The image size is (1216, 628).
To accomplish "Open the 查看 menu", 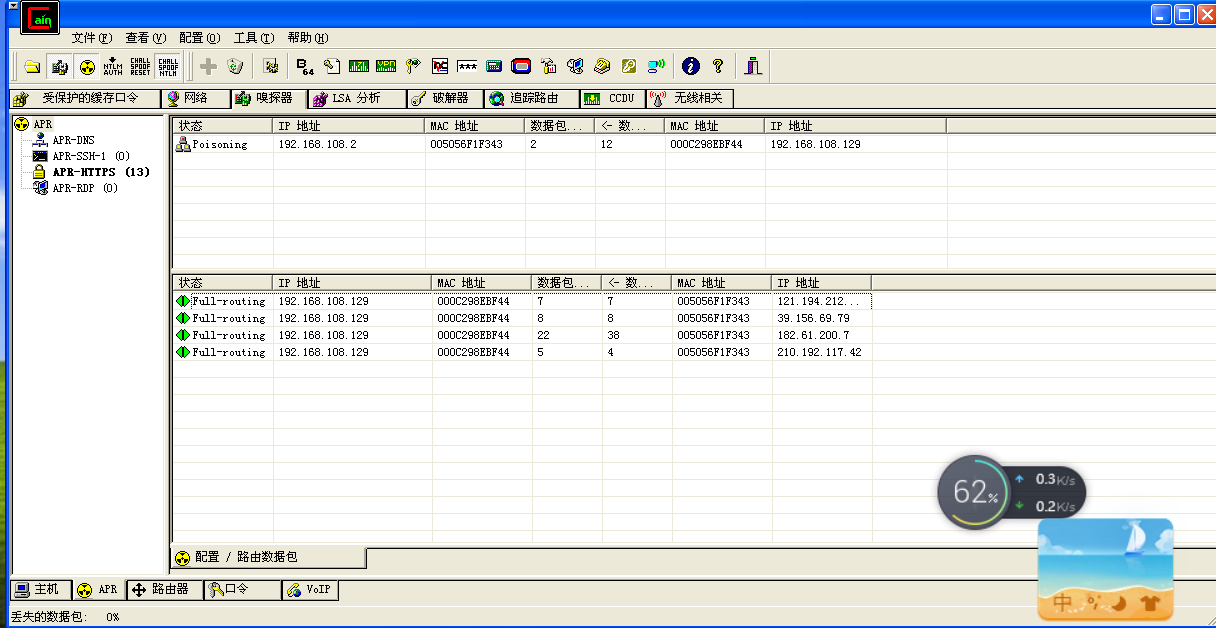I will (145, 38).
